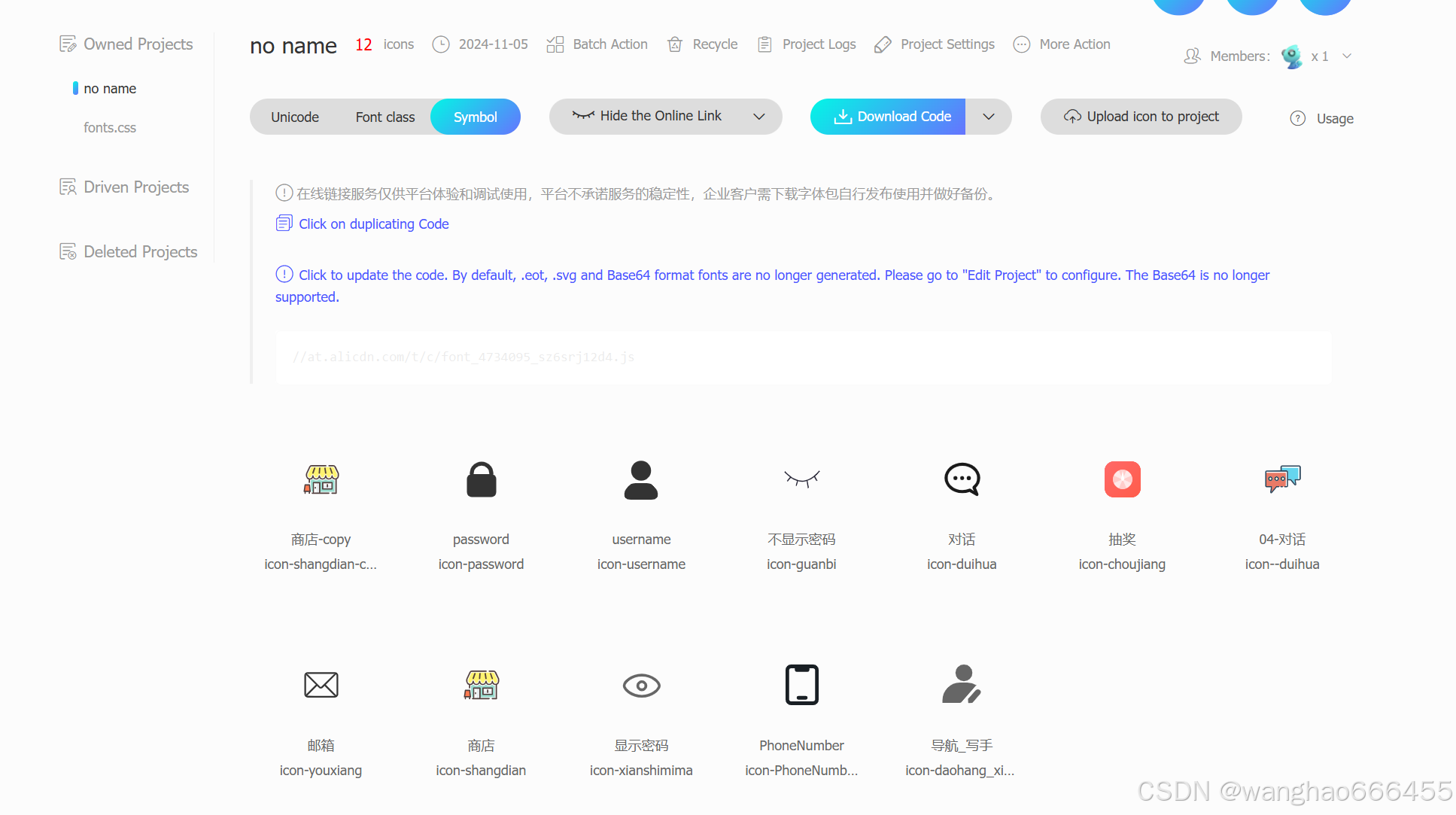Click the password lock icon
1456x815 pixels.
[481, 479]
